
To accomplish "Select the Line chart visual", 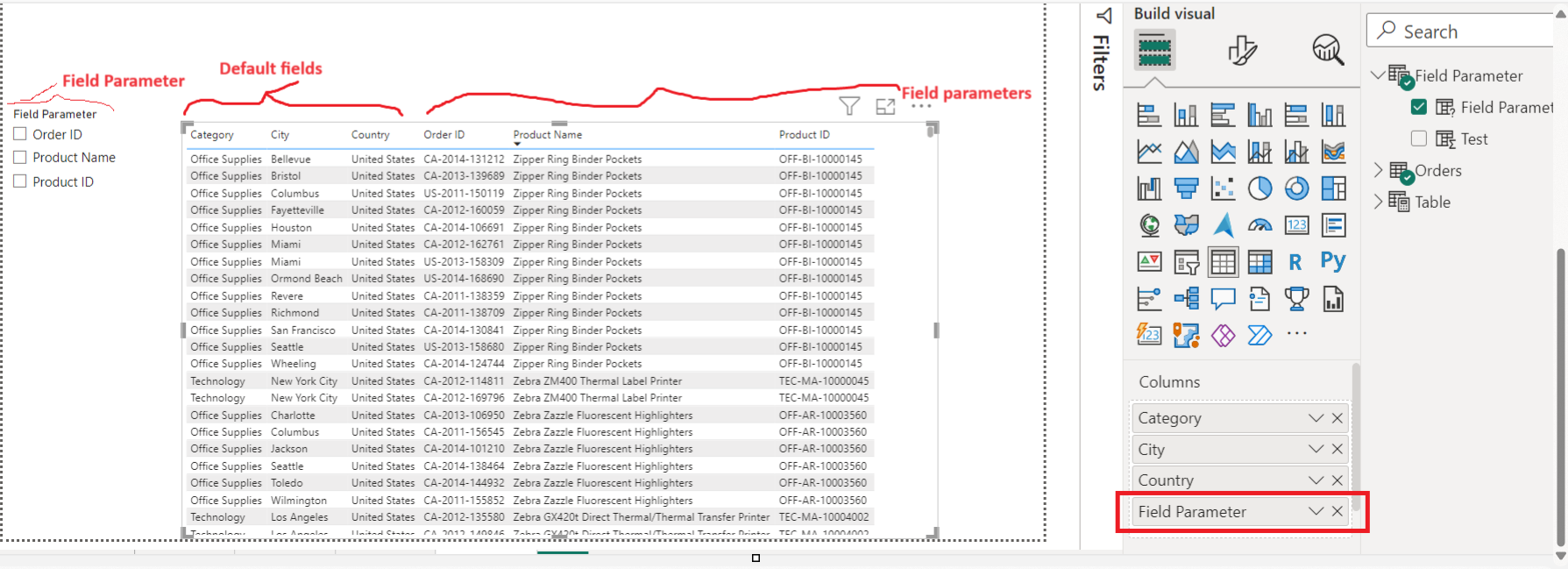I will coord(1149,152).
